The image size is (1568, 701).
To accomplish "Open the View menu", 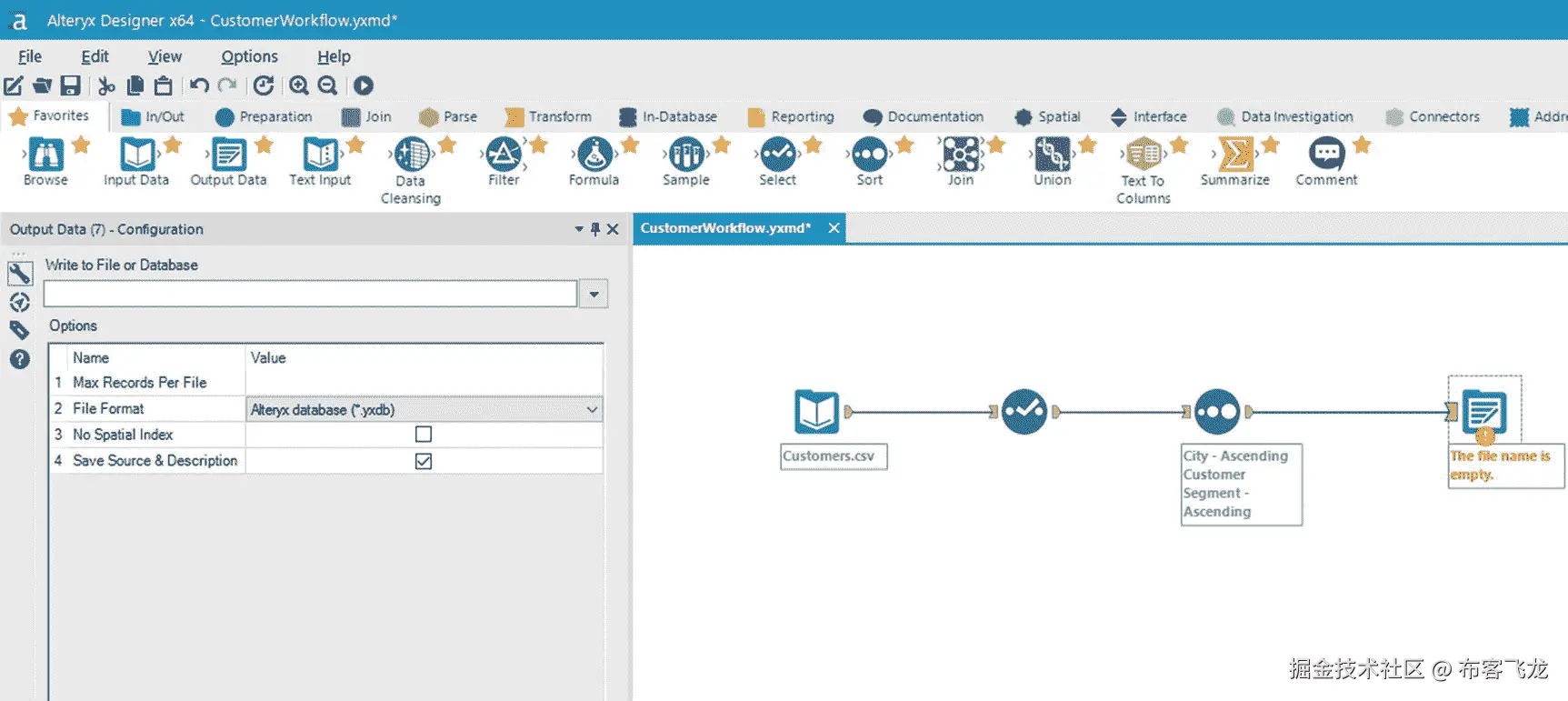I will tap(165, 56).
